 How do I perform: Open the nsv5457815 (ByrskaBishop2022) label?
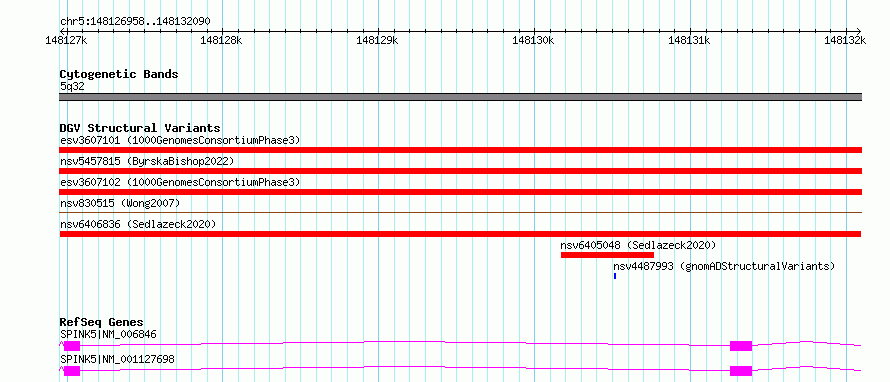coord(147,161)
